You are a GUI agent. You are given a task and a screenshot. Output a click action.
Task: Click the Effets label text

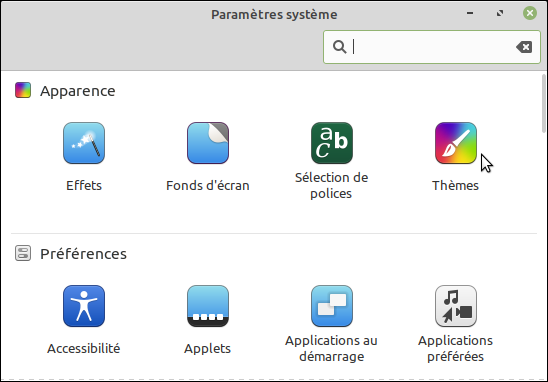coord(84,186)
